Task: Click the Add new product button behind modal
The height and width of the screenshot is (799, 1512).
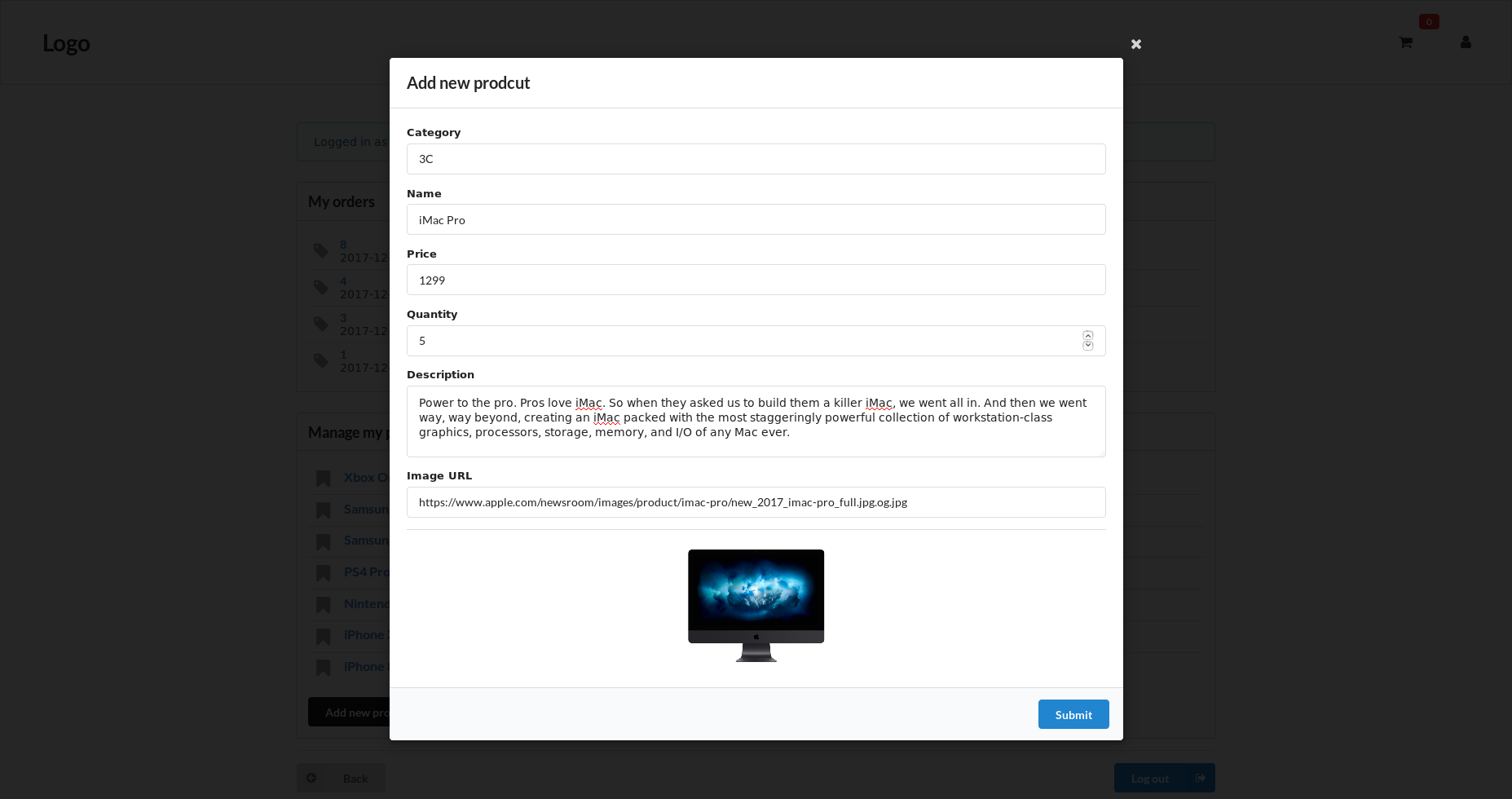Action: (x=349, y=712)
